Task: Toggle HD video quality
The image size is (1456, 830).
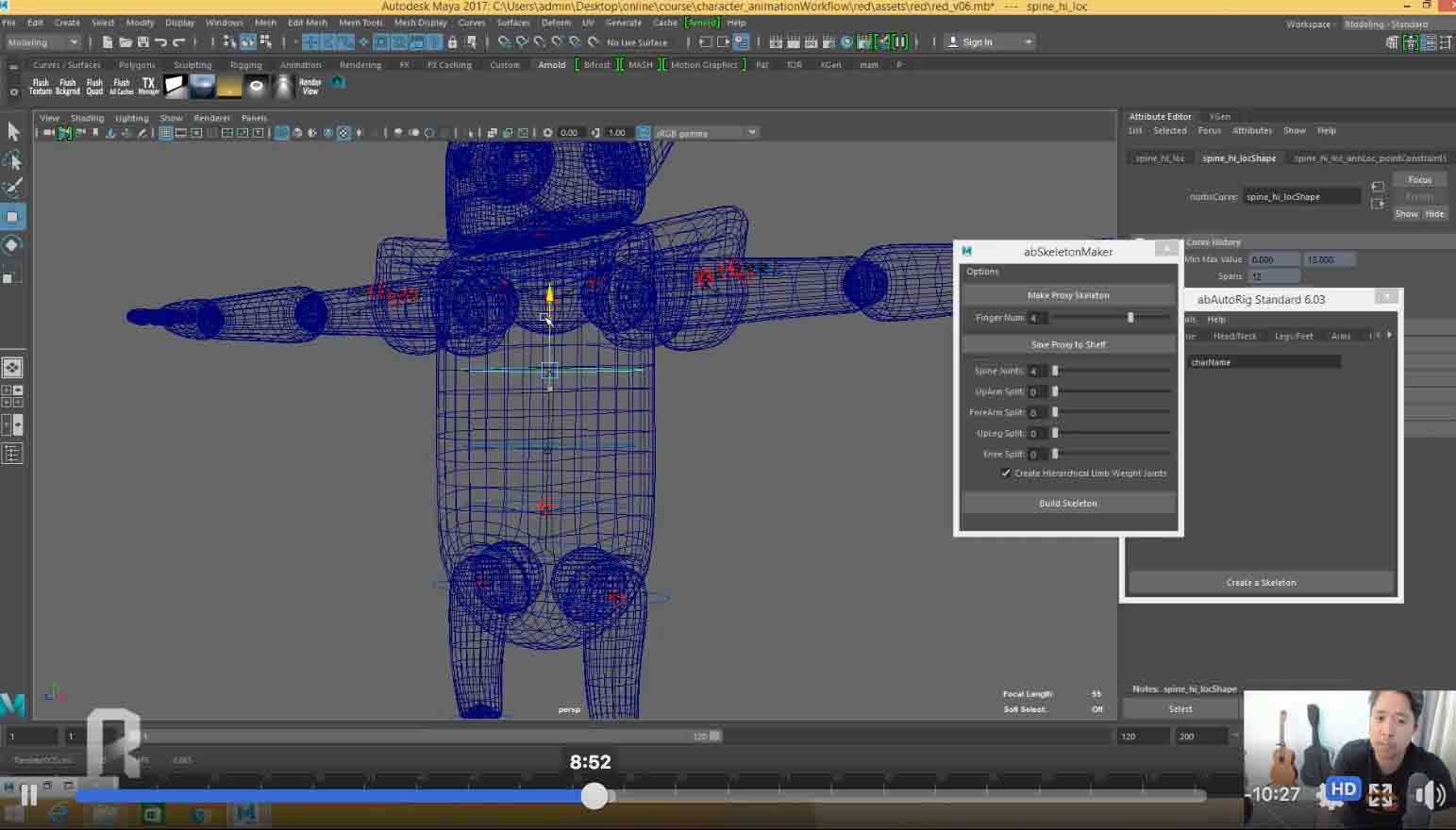Action: click(x=1342, y=790)
